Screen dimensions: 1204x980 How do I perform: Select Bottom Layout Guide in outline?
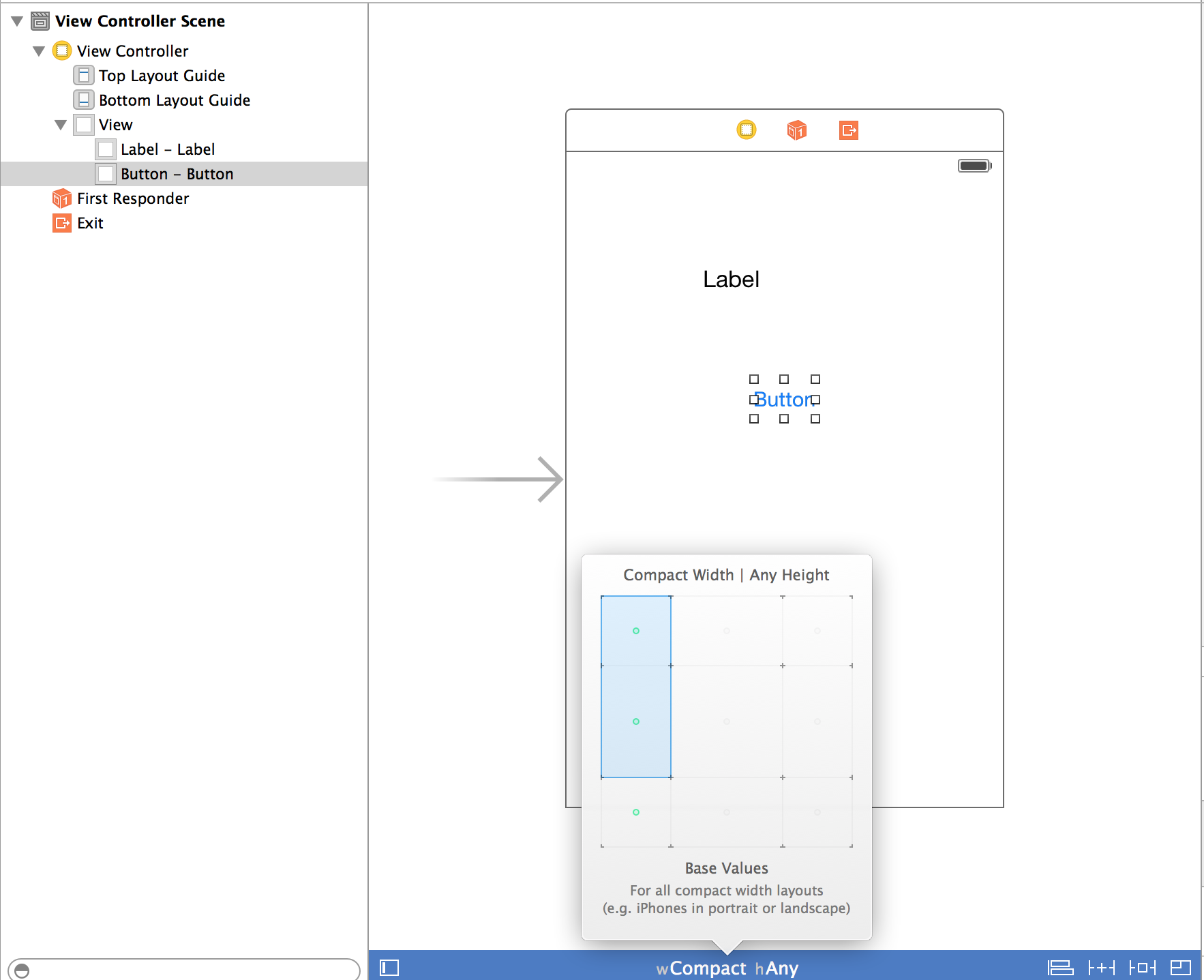tap(175, 100)
